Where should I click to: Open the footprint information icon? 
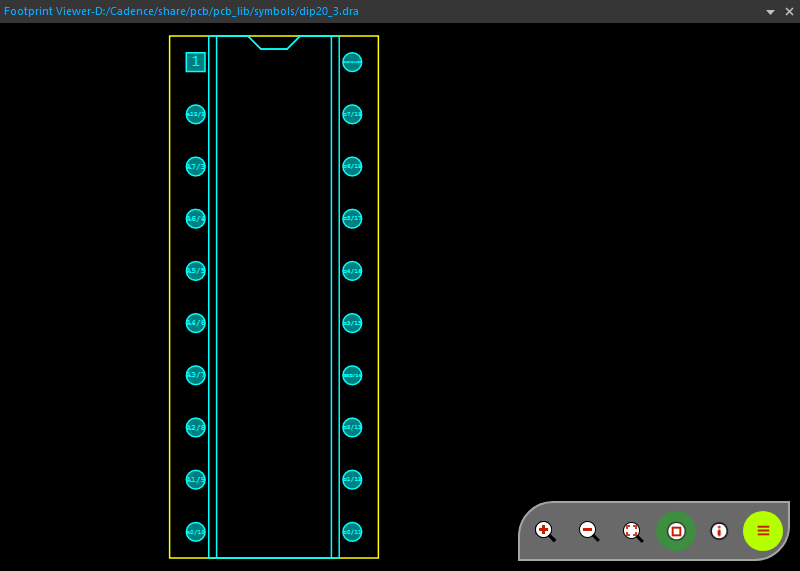(719, 531)
